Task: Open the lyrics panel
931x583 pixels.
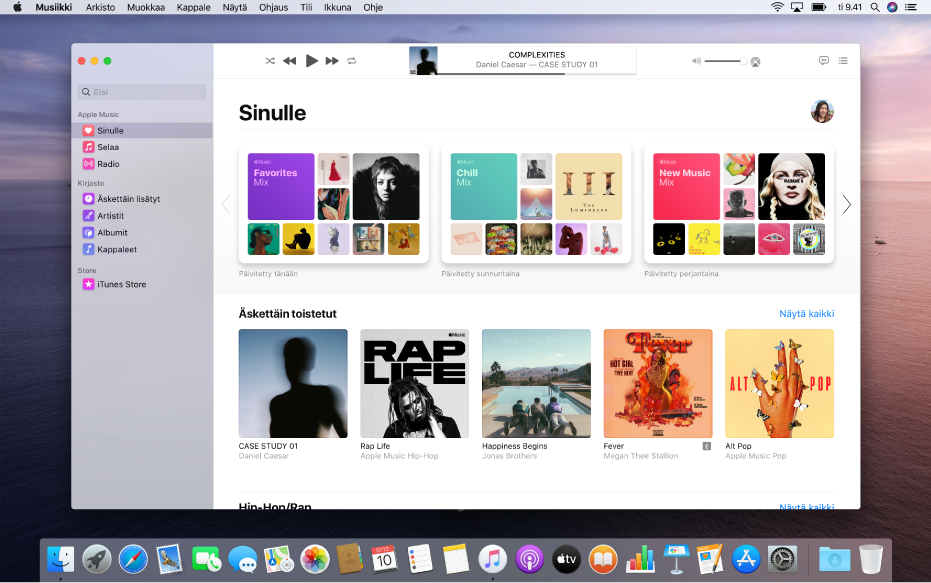Action: point(823,60)
